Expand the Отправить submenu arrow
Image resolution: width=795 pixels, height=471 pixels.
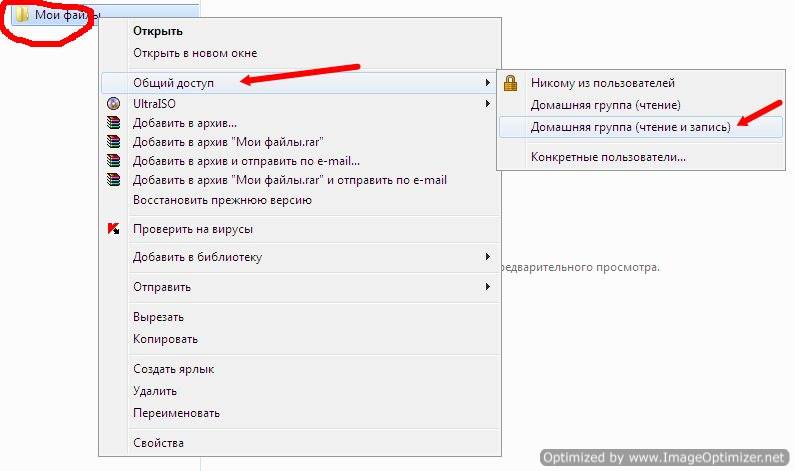tap(487, 287)
